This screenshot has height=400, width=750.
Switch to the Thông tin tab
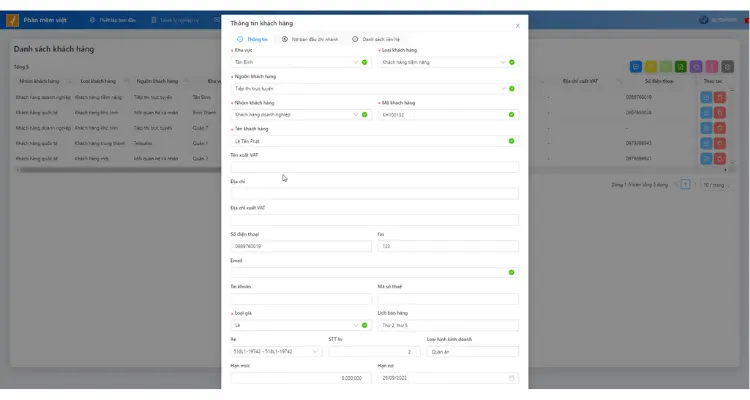coord(253,39)
